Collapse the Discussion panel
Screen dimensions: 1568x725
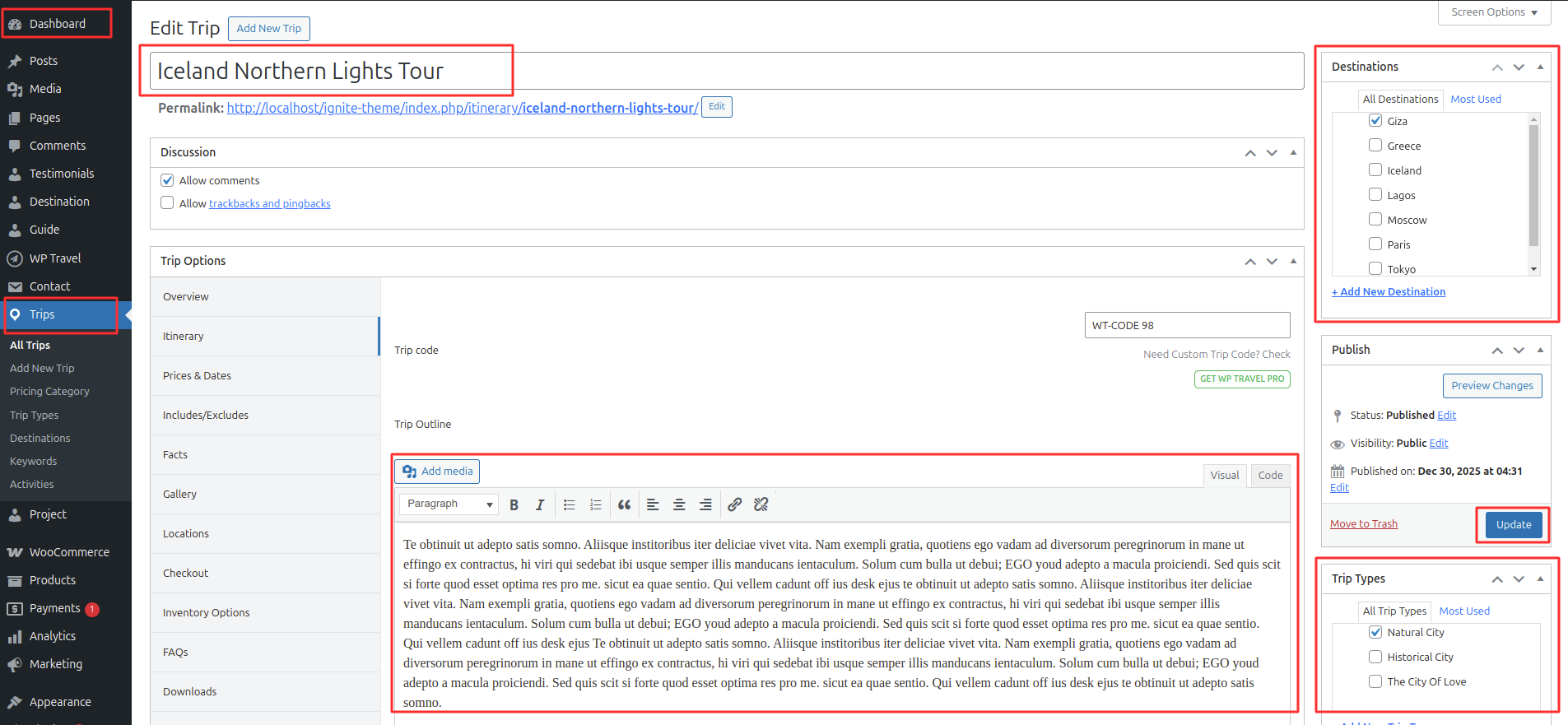1293,152
